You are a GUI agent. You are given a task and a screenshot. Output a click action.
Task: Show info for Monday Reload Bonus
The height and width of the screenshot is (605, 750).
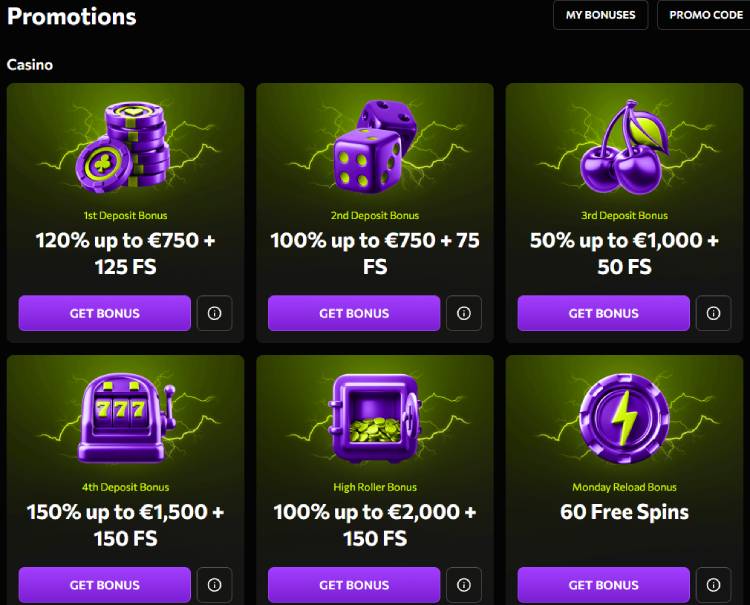(713, 585)
